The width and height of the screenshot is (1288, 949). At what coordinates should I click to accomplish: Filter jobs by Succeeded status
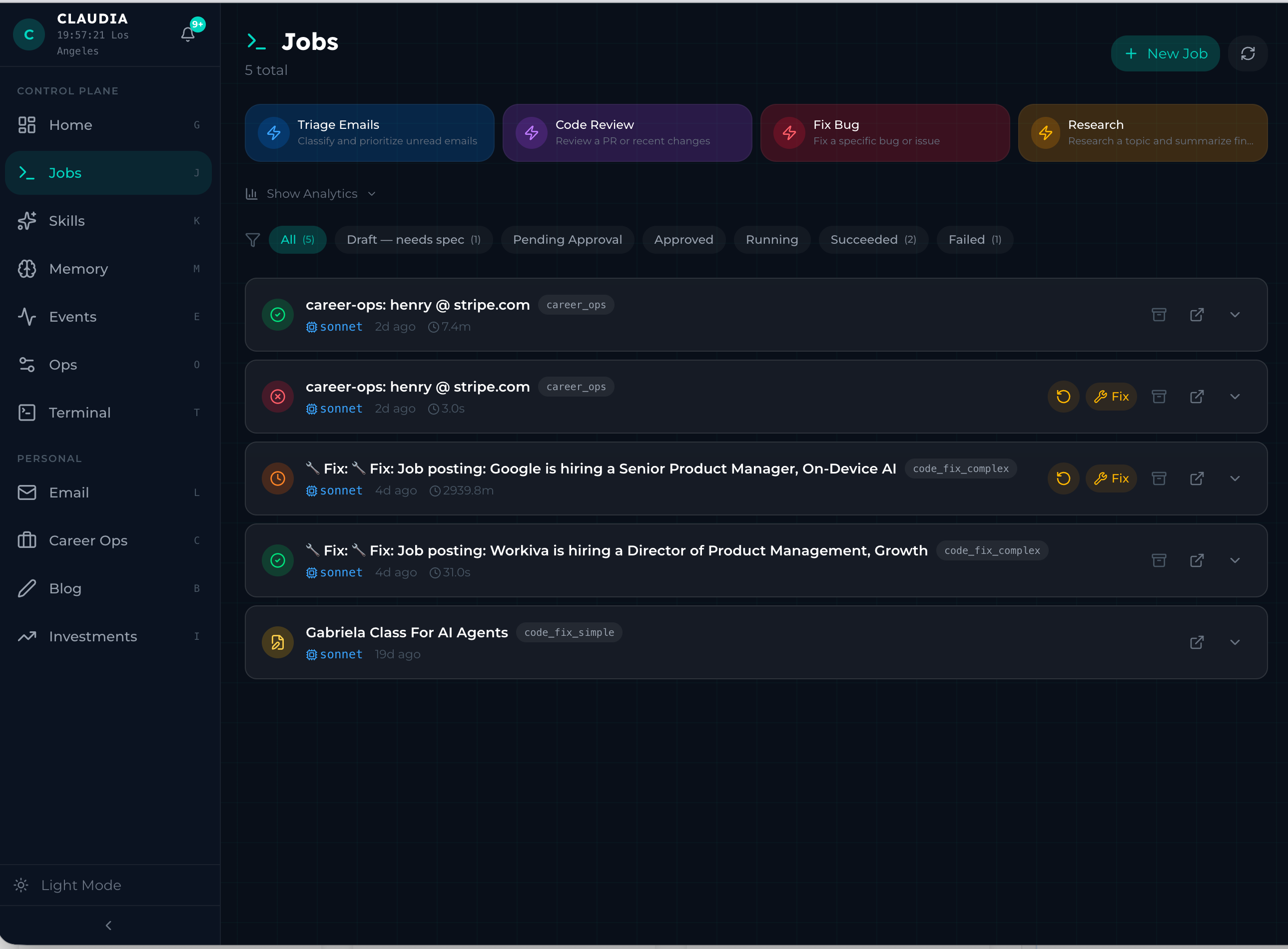(873, 240)
